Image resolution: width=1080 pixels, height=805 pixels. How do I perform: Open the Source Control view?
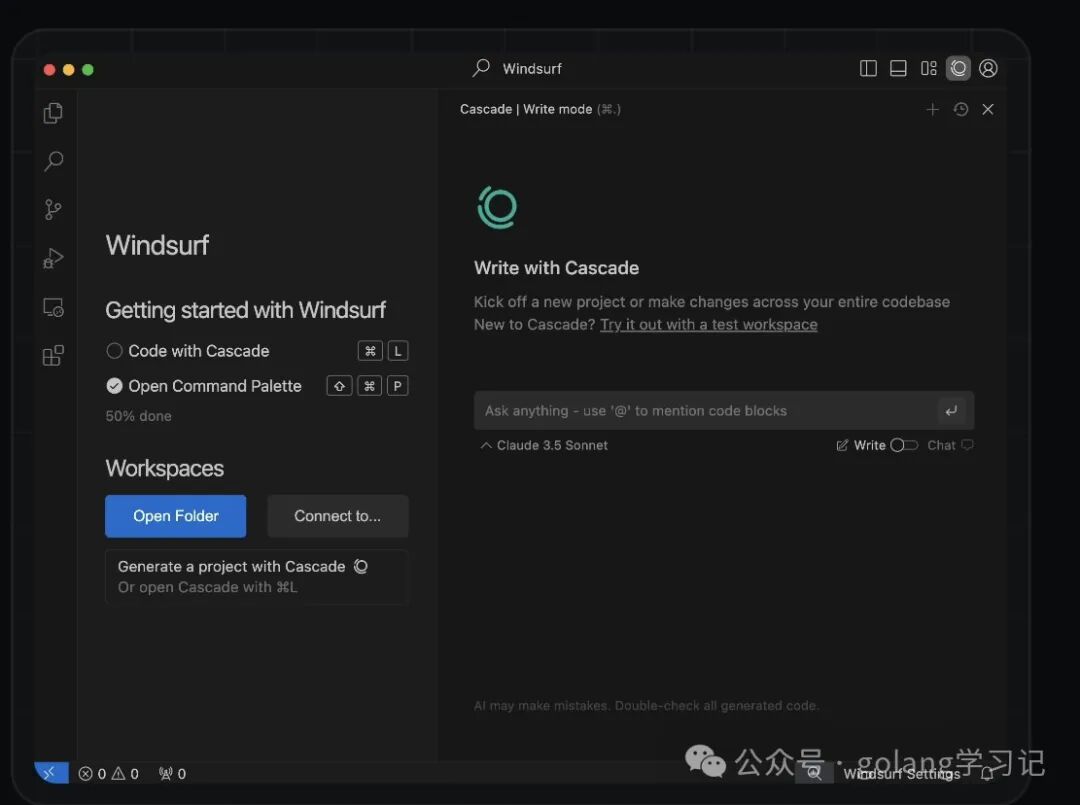click(53, 209)
